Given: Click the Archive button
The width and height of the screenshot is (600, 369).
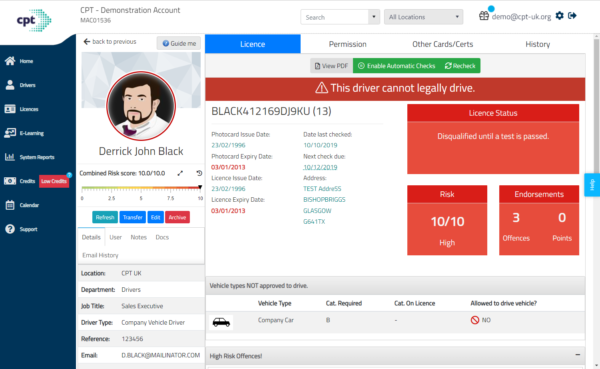Looking at the screenshot, I should tap(177, 217).
